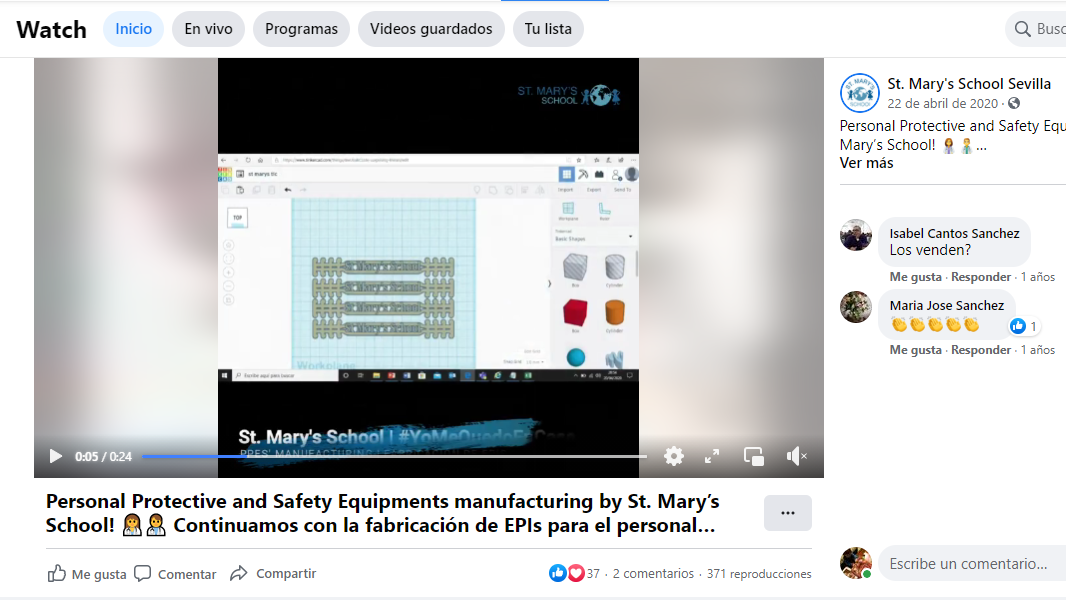Click the blue like reaction icon

click(557, 573)
